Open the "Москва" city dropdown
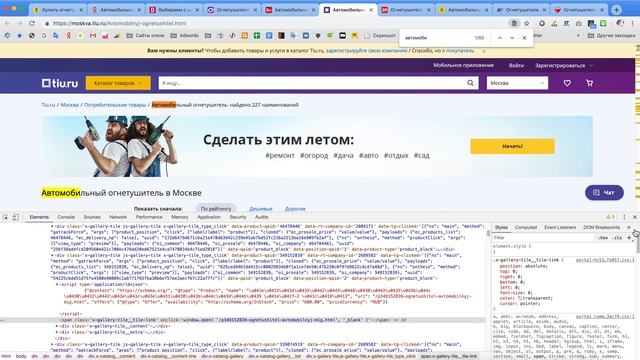This screenshot has height=360, width=640. tap(517, 83)
